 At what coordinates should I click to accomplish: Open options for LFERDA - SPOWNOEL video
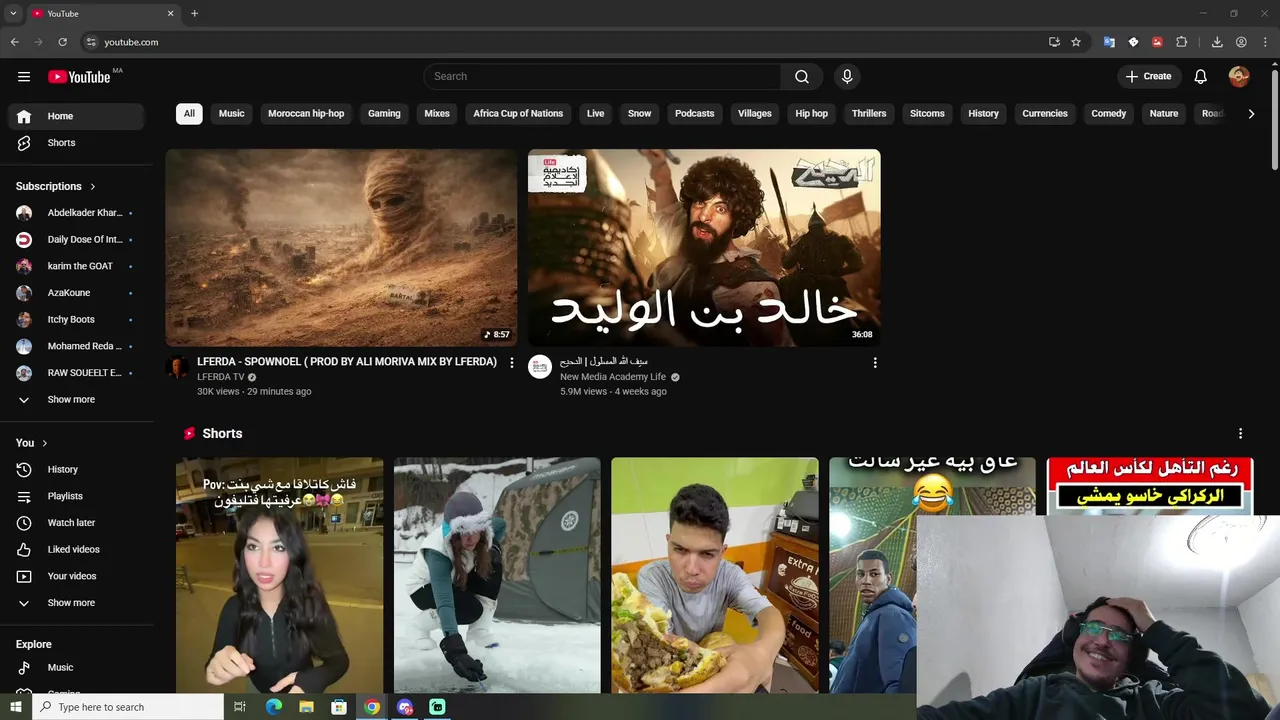coord(512,363)
